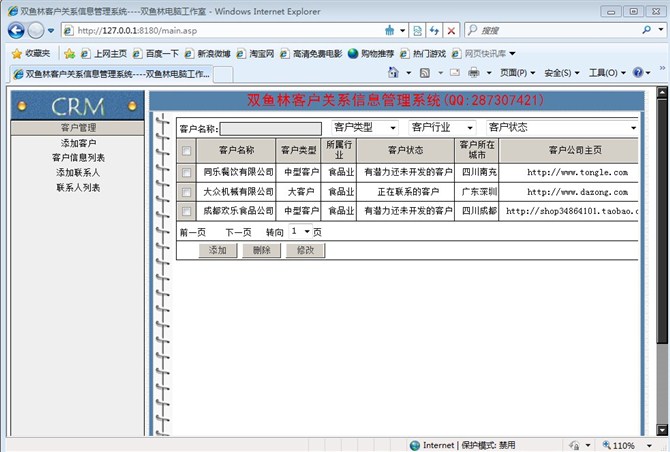670x452 pixels.
Task: Click the read mail icon in command bar
Action: click(455, 73)
